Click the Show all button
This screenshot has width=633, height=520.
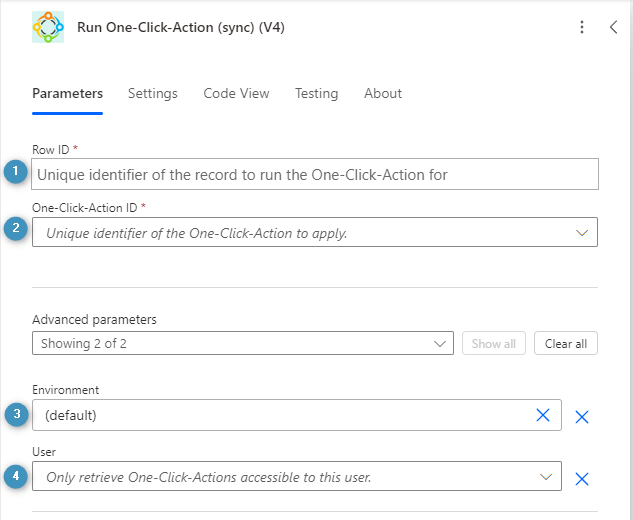tap(494, 343)
